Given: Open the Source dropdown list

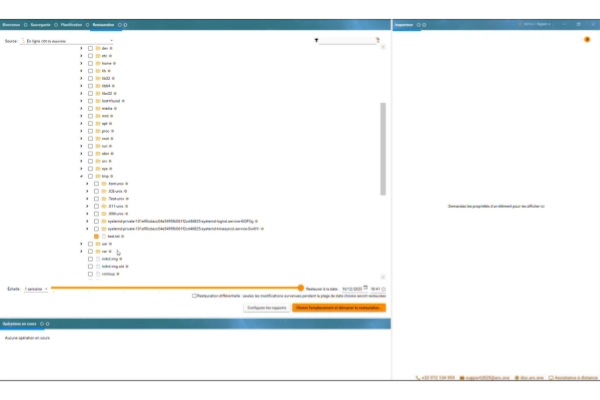Looking at the screenshot, I should coord(70,41).
